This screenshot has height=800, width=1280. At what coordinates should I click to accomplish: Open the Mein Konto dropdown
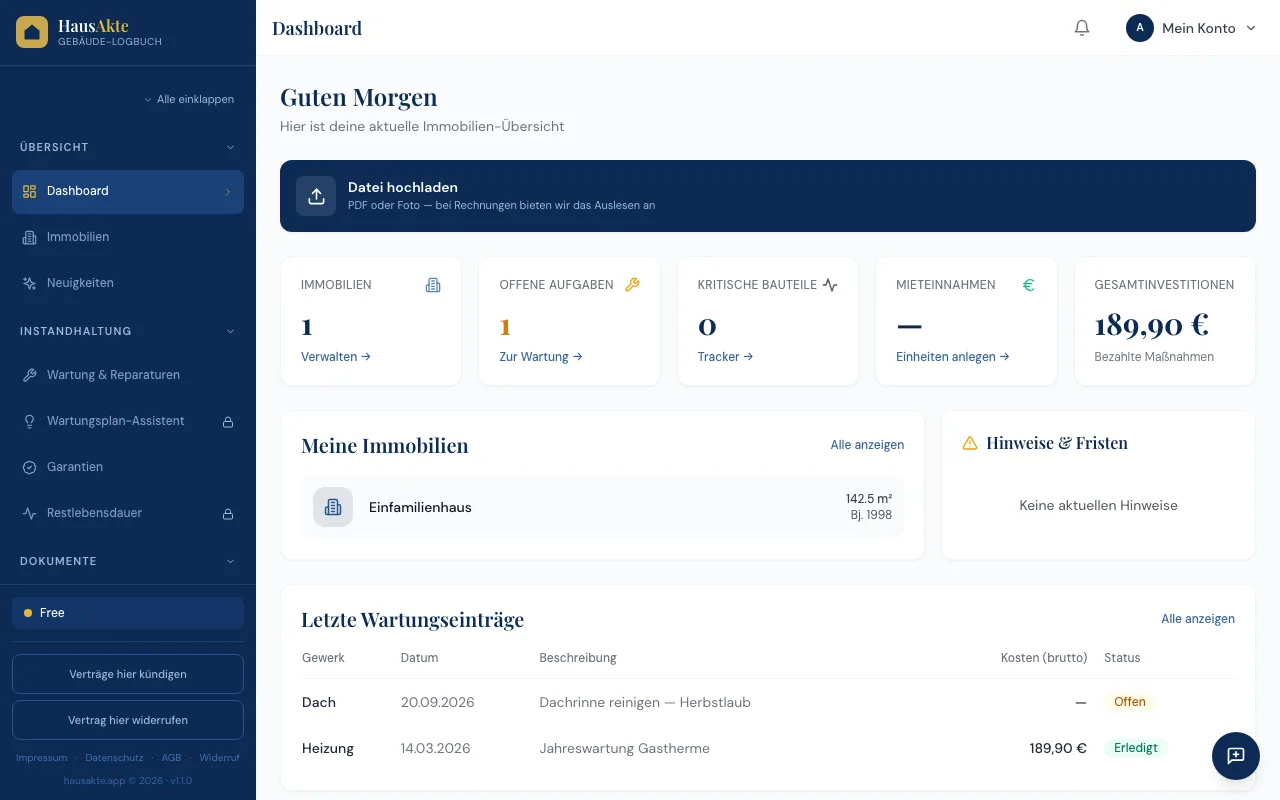point(1191,28)
